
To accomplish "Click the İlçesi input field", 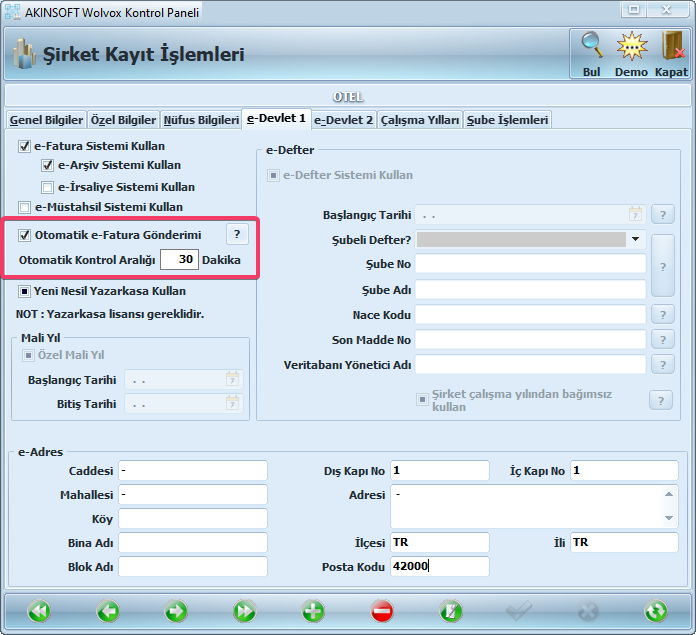I will tap(440, 542).
